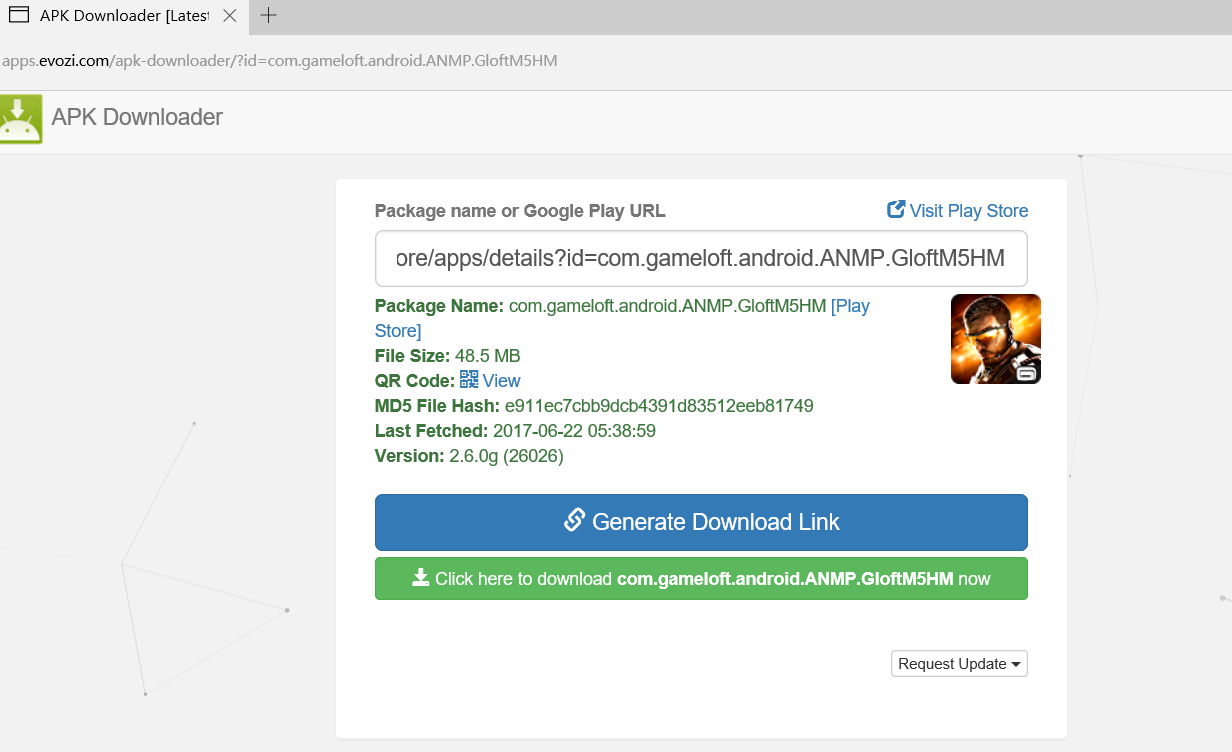Screen dimensions: 1232x752
Task: Click the browser address bar URL
Action: [x=280, y=61]
